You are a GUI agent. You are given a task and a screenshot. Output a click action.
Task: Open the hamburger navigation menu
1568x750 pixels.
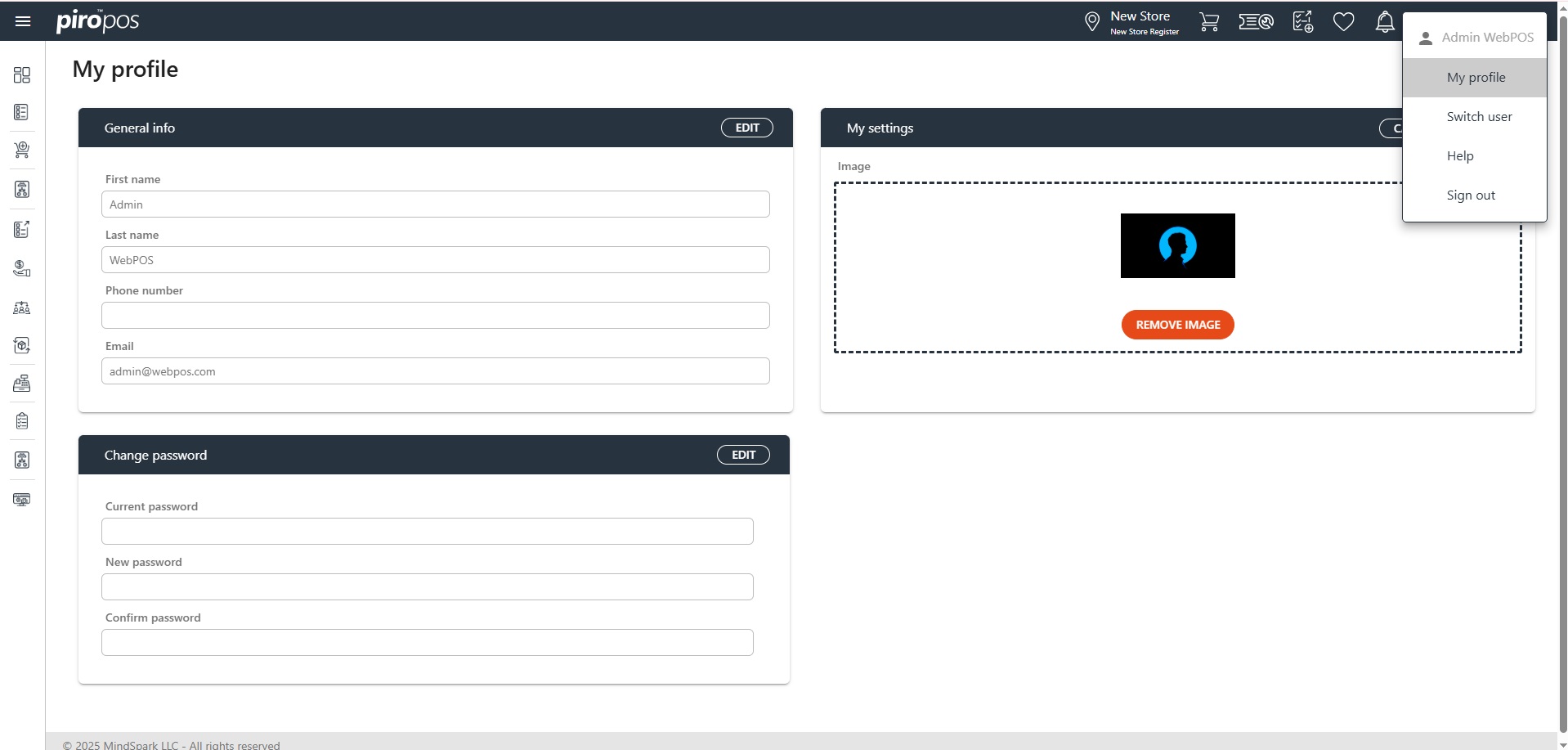[23, 21]
